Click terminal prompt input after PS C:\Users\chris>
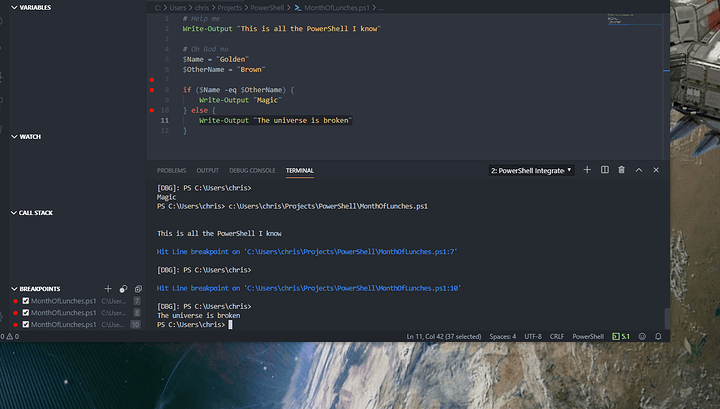 pyautogui.click(x=231, y=325)
